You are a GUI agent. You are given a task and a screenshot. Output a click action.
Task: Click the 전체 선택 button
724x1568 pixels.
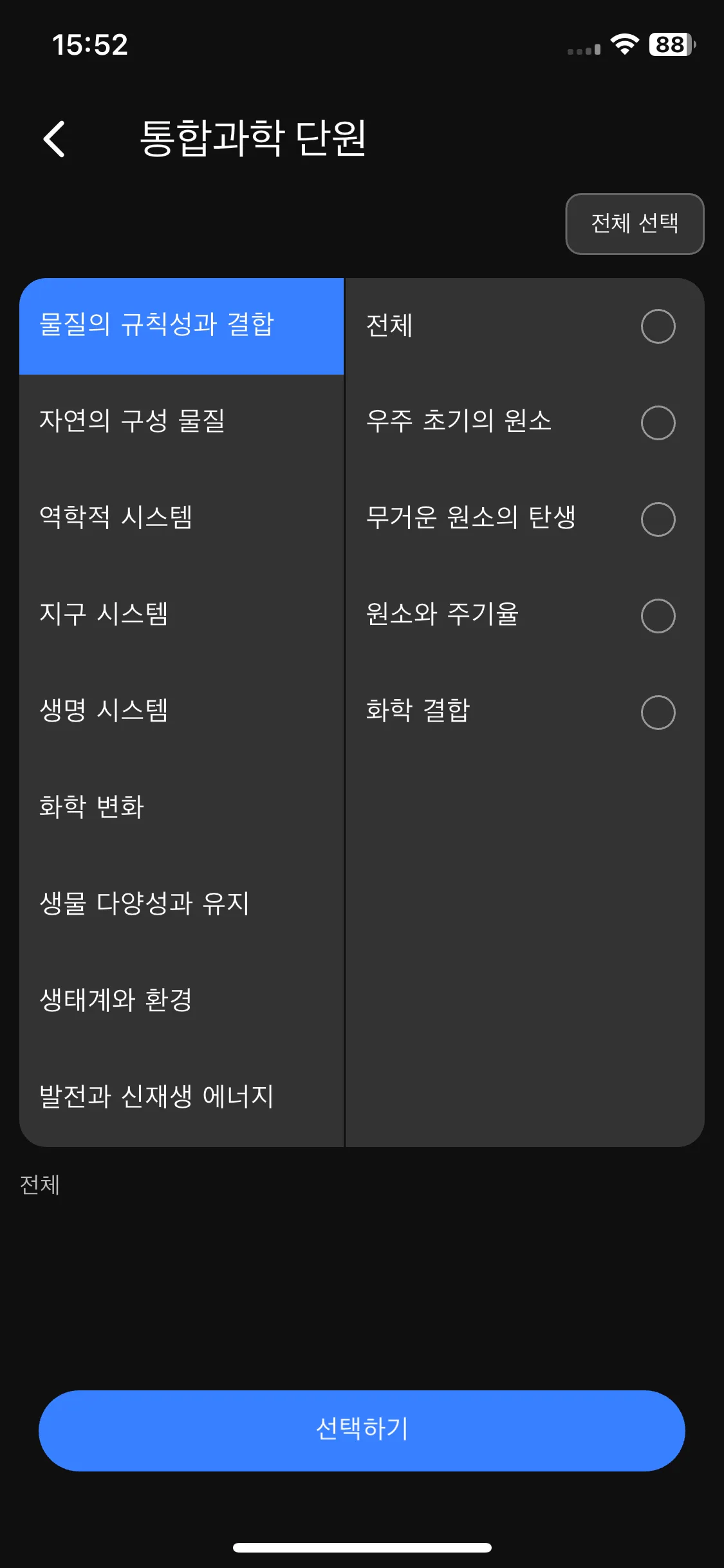(635, 224)
